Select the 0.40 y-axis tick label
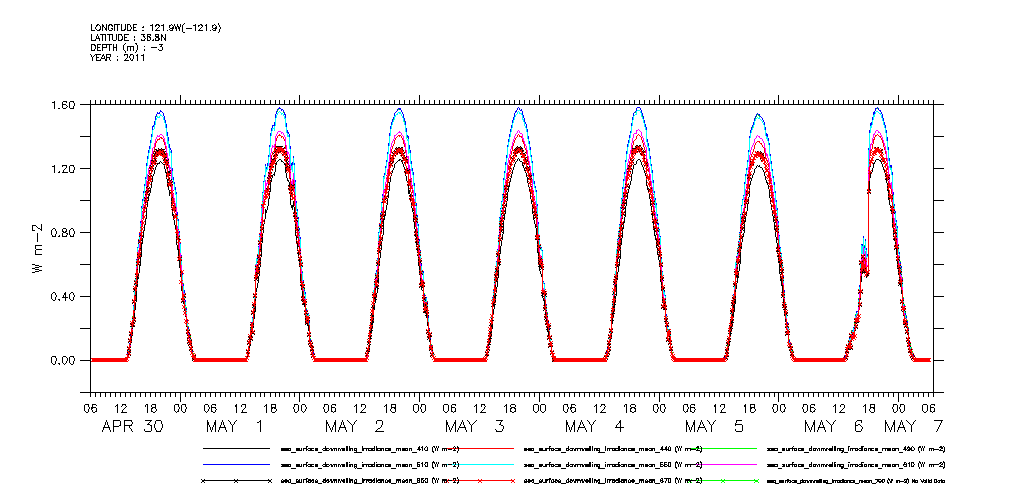This screenshot has height=504, width=1009. (x=64, y=297)
